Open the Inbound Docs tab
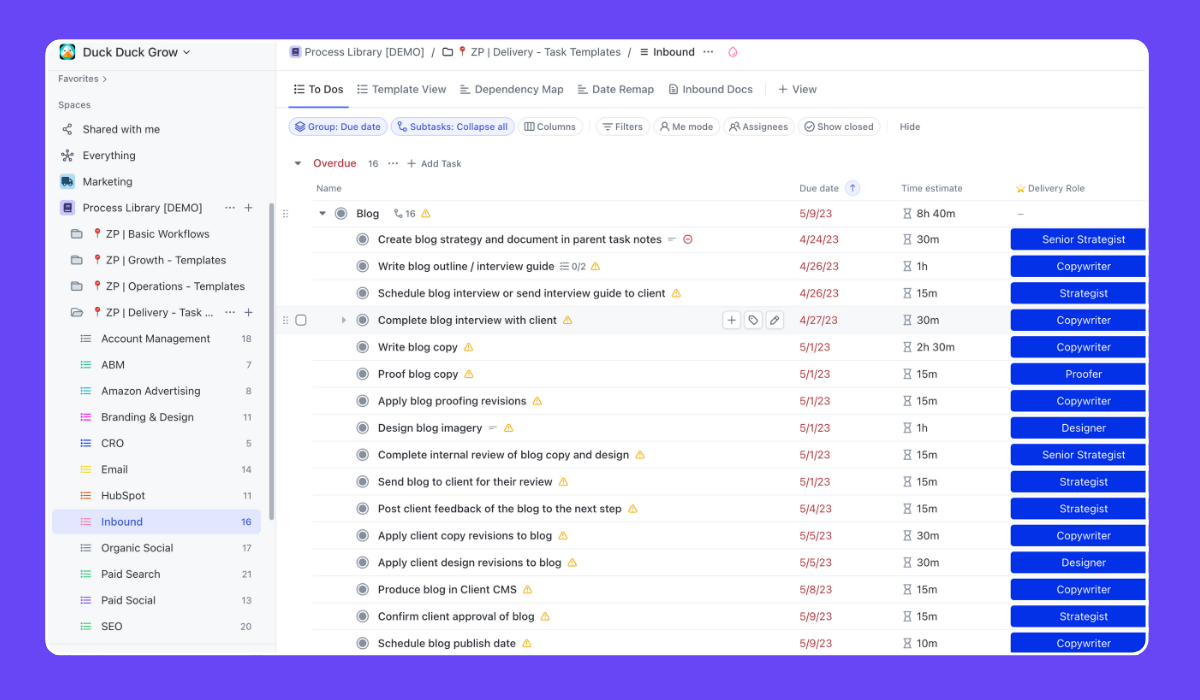Screen dimensions: 1200x700 click(710, 89)
